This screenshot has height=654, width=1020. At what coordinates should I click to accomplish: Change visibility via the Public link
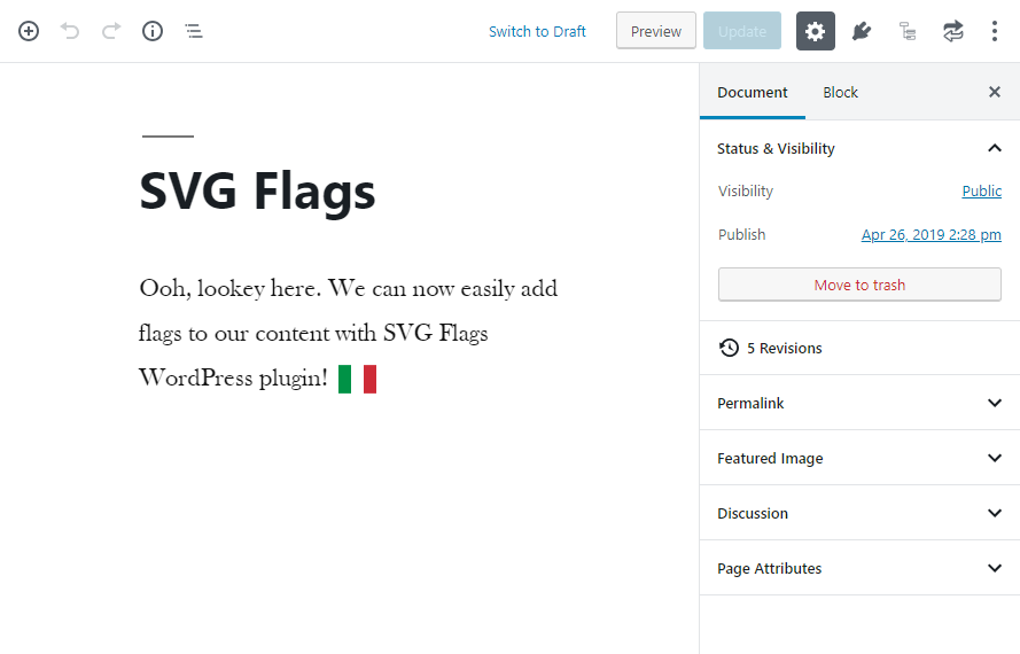click(x=981, y=191)
